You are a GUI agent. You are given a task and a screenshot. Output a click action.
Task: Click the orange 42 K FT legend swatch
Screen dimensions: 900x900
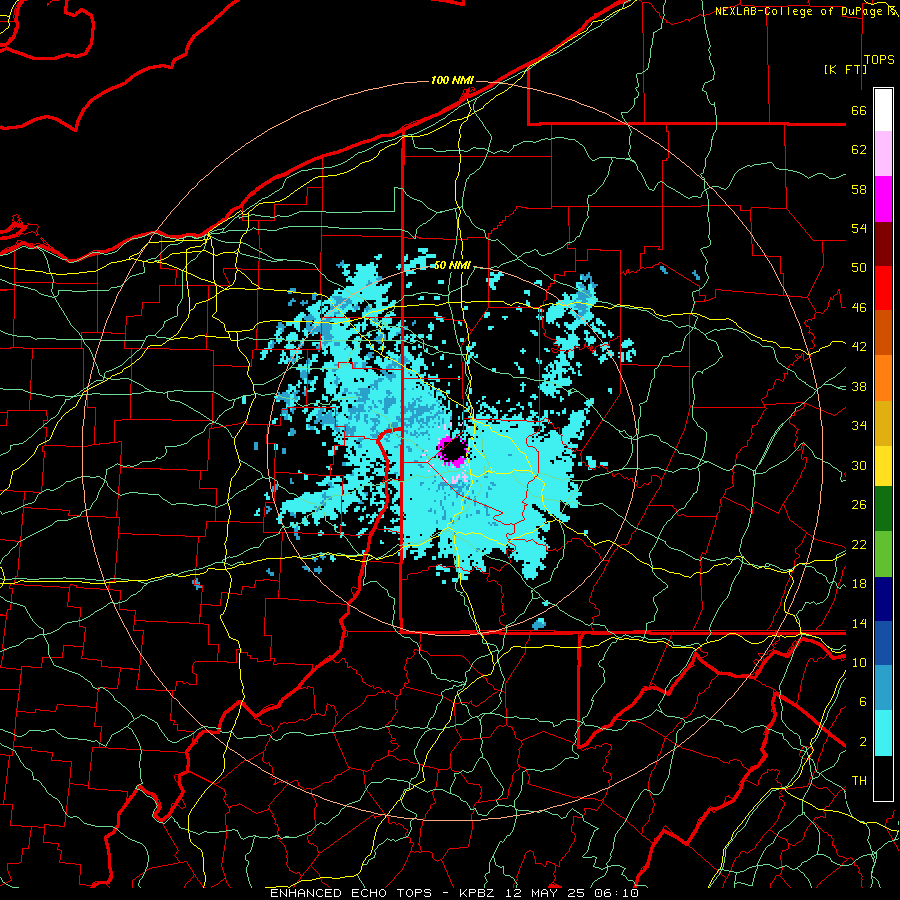(883, 378)
